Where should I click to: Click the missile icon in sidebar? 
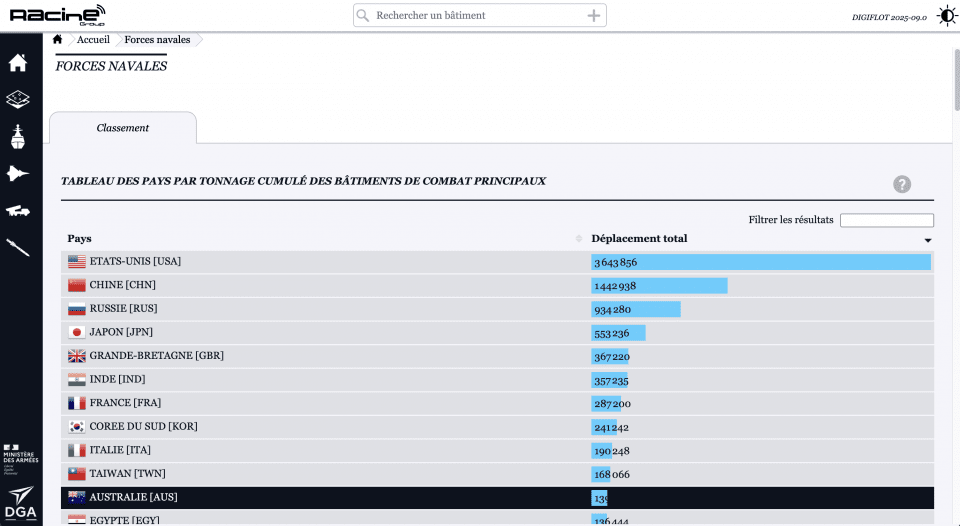click(x=18, y=248)
